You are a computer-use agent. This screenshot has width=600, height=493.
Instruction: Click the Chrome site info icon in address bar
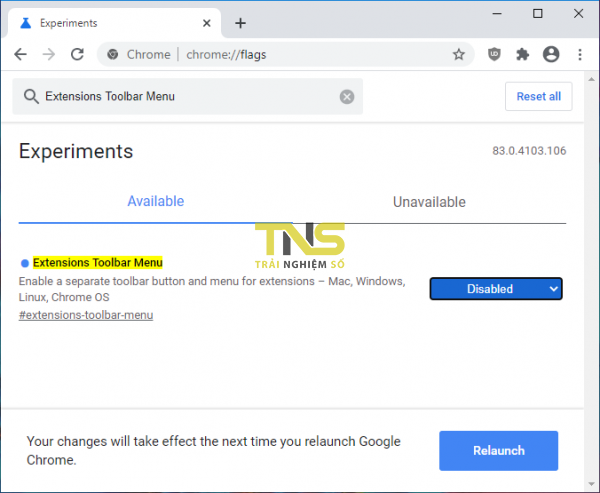tap(112, 54)
